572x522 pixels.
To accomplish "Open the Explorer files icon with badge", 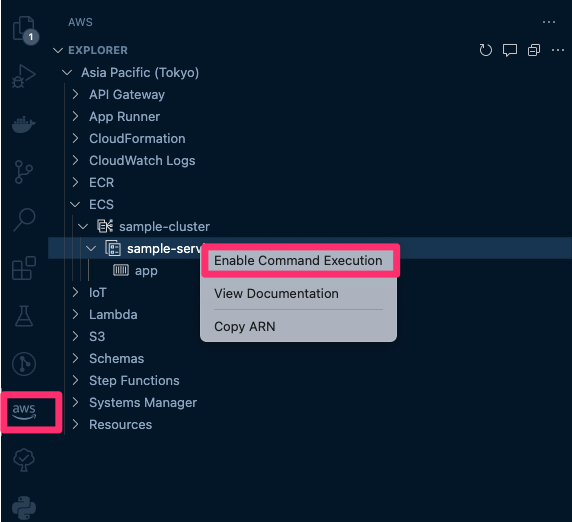I will (26, 30).
